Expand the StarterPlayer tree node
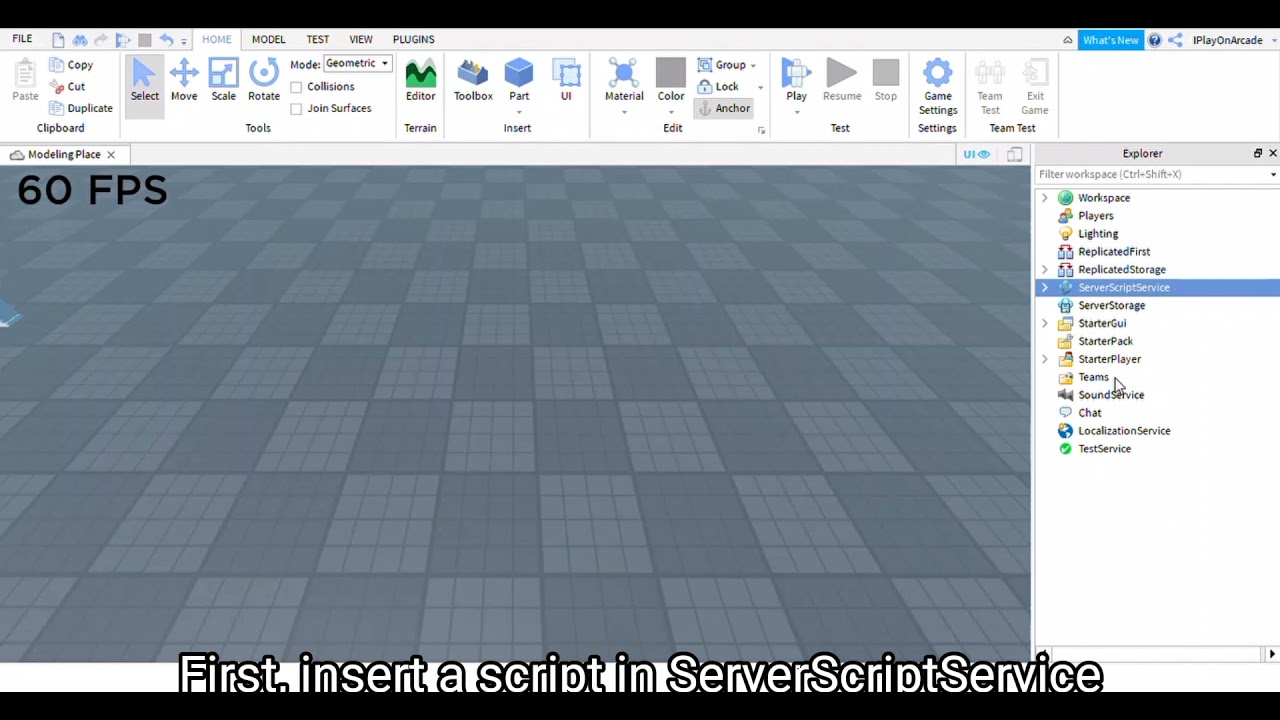Screen dimensions: 1280x720 click(x=1045, y=360)
